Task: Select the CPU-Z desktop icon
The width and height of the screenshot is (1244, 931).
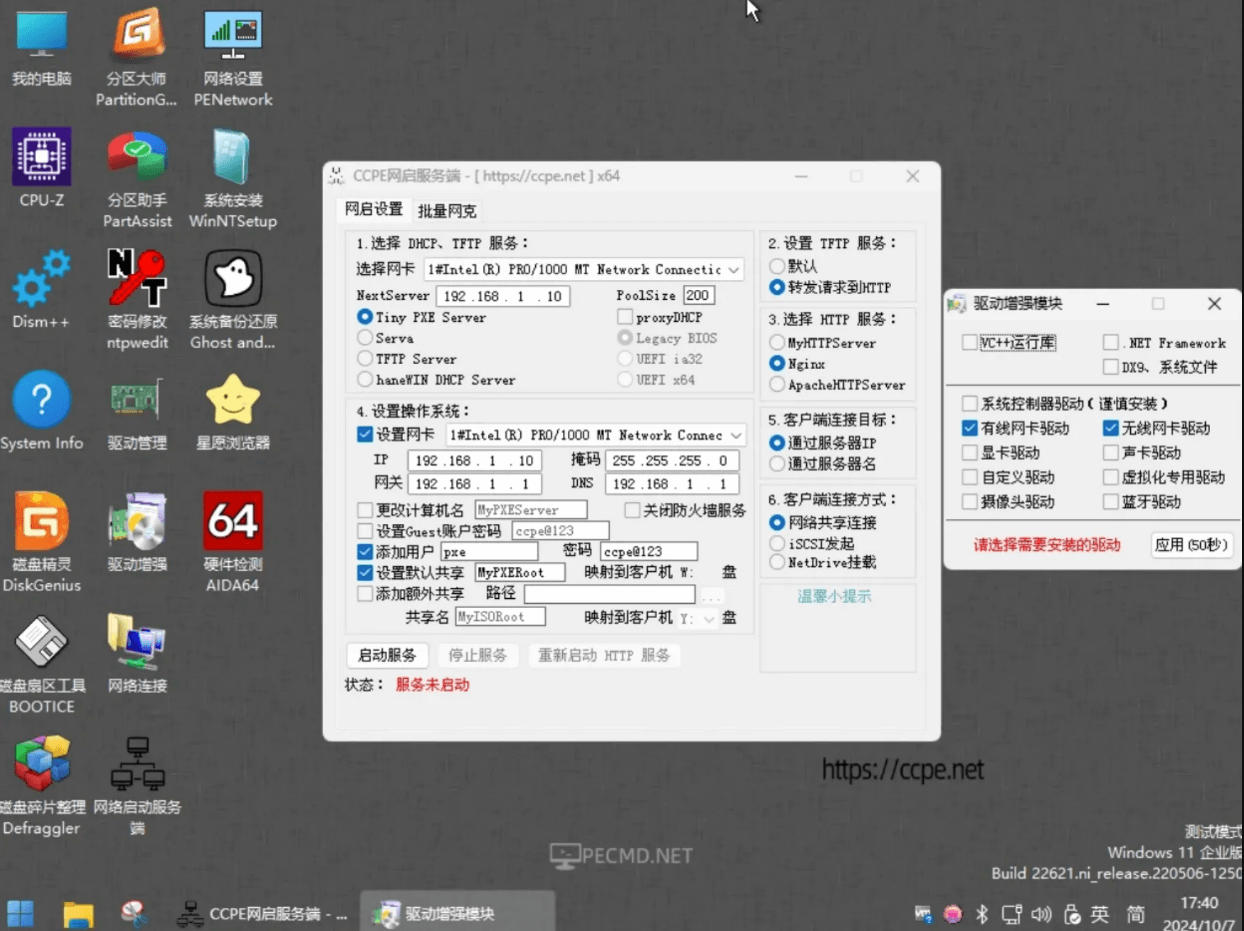Action: (x=41, y=168)
